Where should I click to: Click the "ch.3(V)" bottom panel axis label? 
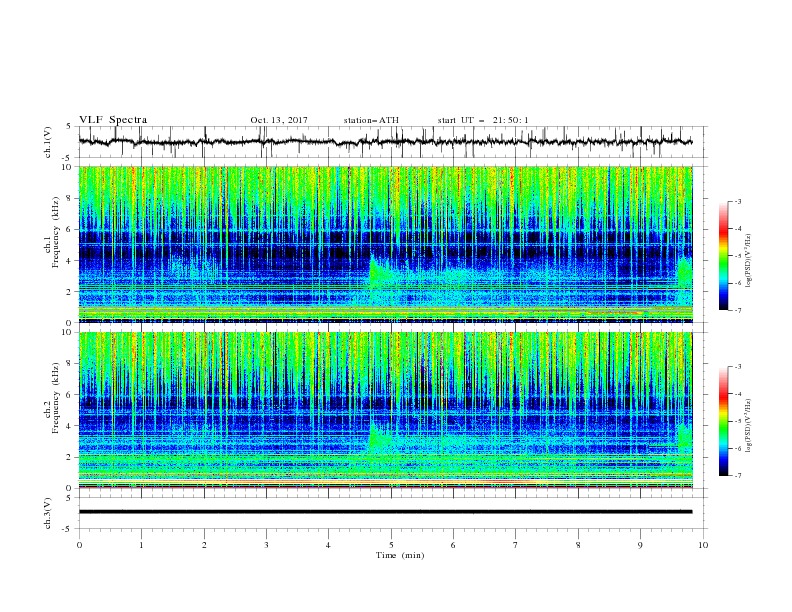pos(48,513)
